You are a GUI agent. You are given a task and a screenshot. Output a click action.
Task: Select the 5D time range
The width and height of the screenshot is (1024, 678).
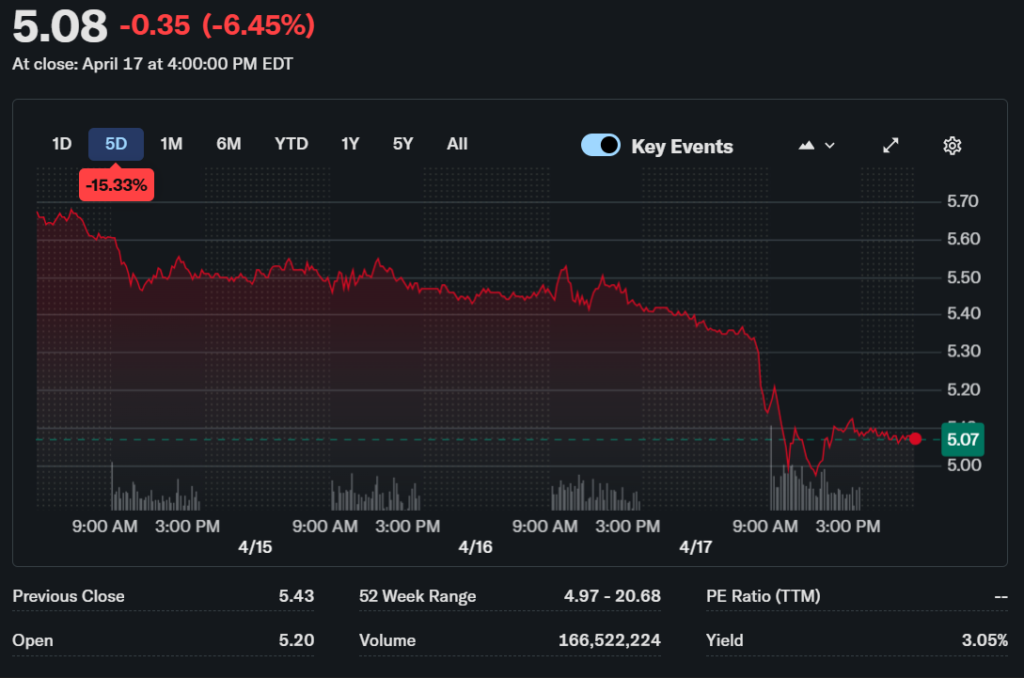click(x=116, y=144)
